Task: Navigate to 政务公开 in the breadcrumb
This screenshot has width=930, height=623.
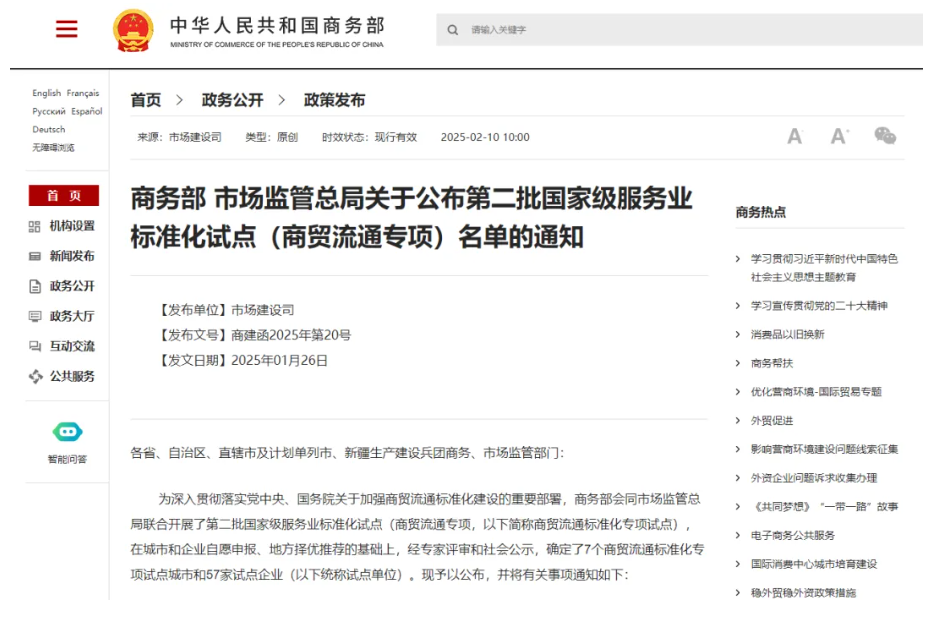Action: tap(233, 100)
